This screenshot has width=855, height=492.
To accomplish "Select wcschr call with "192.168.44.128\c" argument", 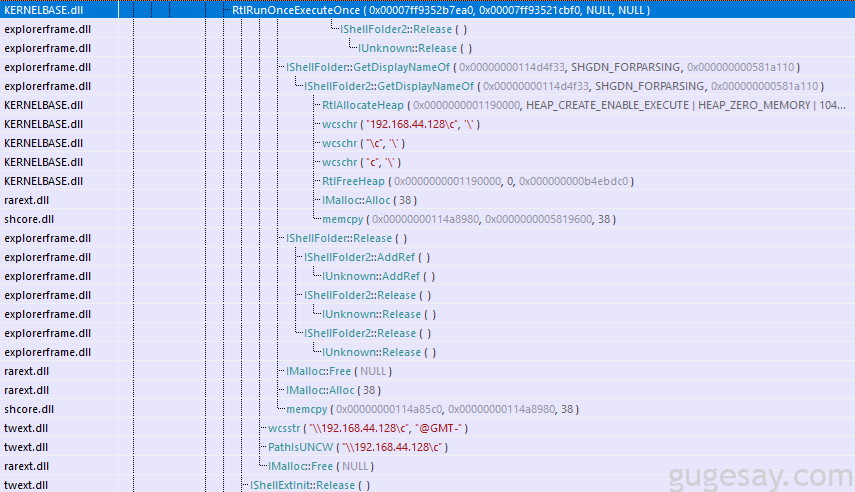I will [401, 124].
